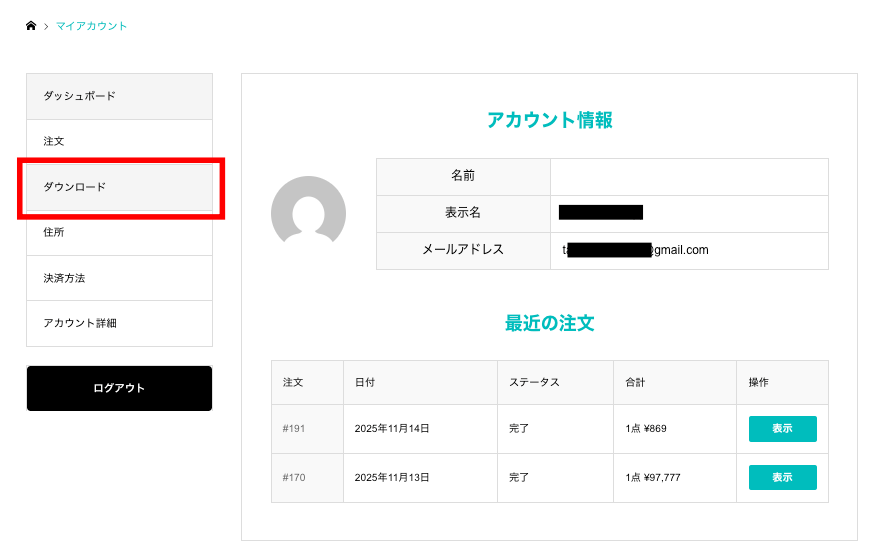Open アカウント詳細 in the sidebar

click(x=119, y=323)
